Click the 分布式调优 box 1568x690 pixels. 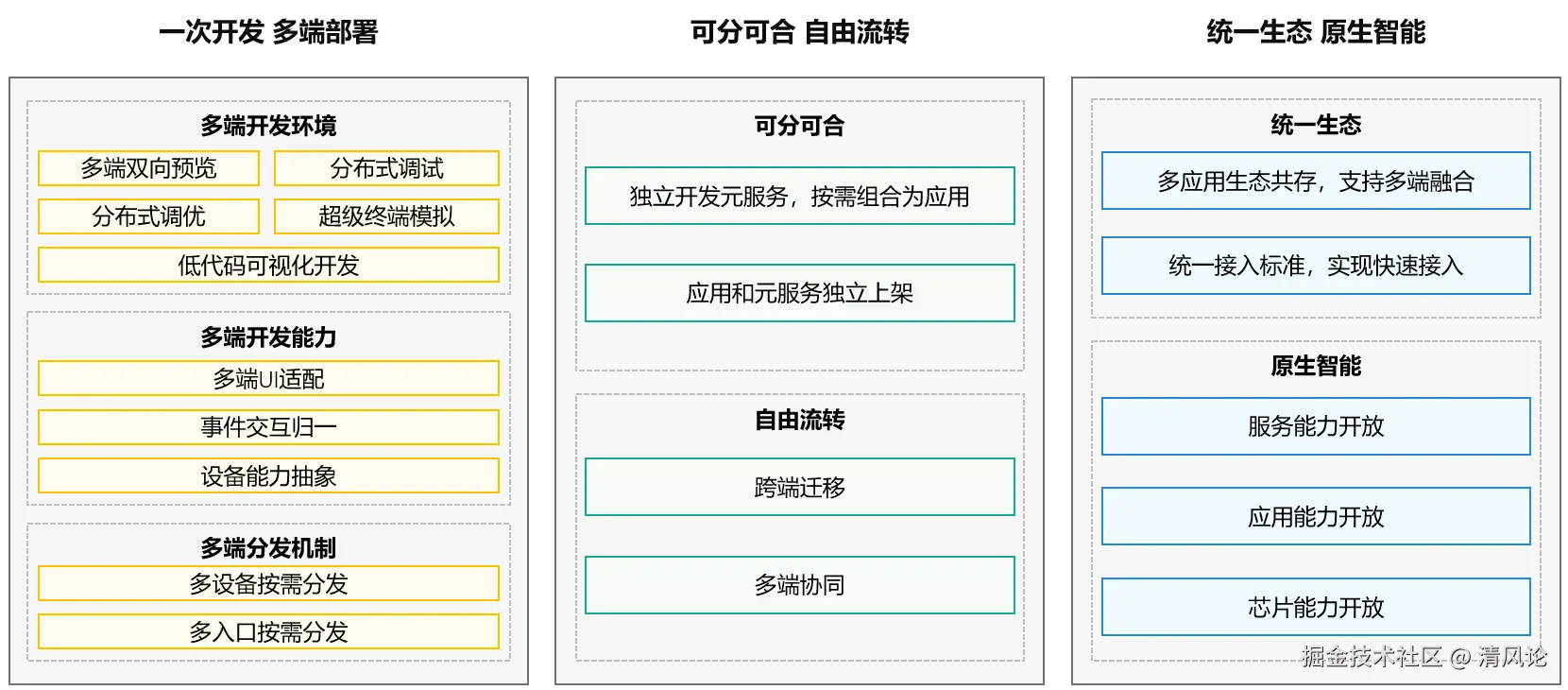pyautogui.click(x=148, y=216)
